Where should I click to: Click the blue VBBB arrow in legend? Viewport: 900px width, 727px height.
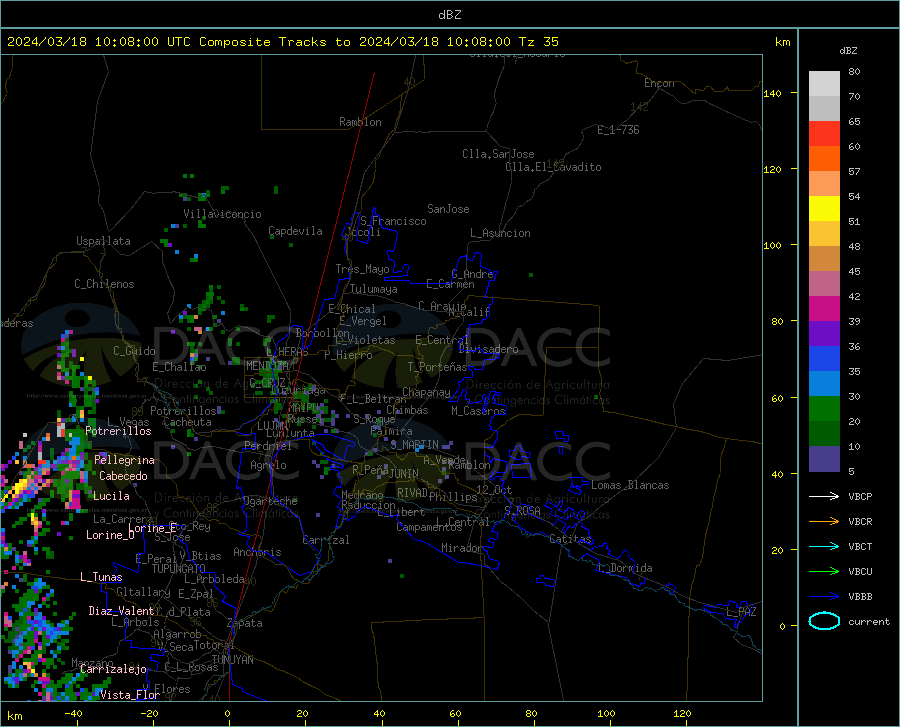click(824, 597)
